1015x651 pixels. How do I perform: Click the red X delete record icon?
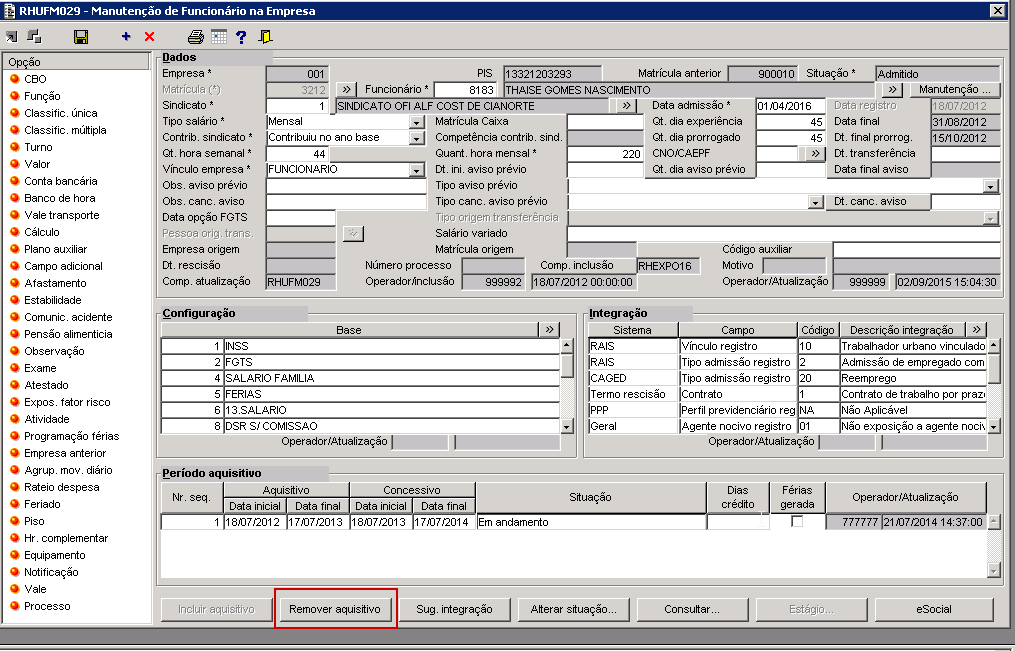point(150,37)
